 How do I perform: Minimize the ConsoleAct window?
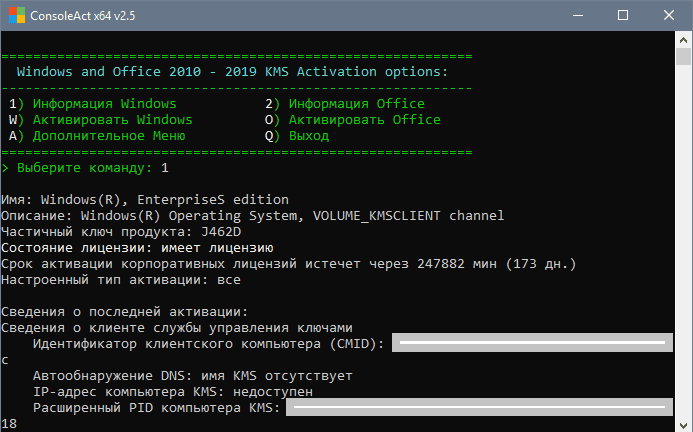(x=577, y=16)
